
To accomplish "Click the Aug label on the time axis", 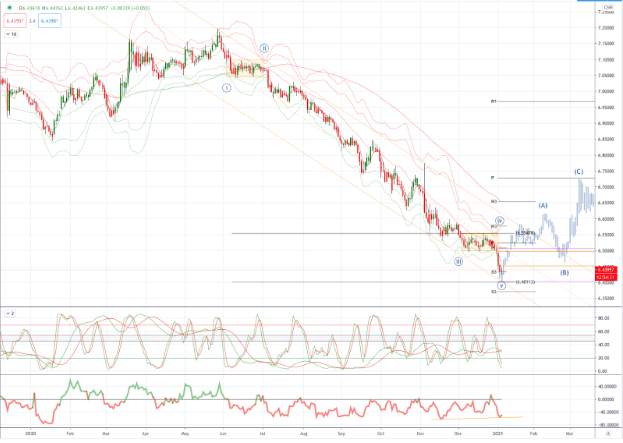I will coord(304,433).
